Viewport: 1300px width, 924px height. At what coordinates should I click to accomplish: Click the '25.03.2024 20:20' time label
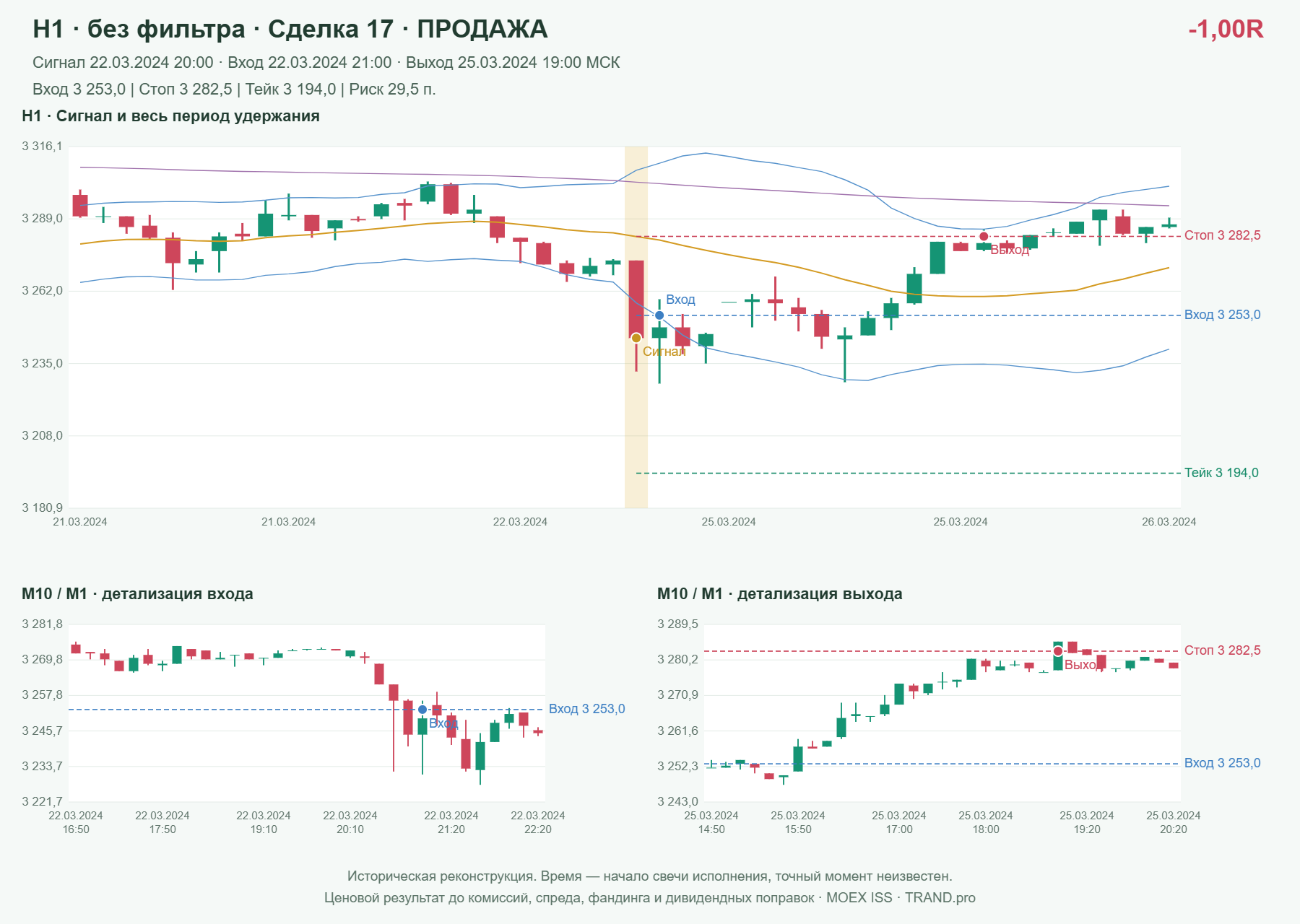point(1174,822)
